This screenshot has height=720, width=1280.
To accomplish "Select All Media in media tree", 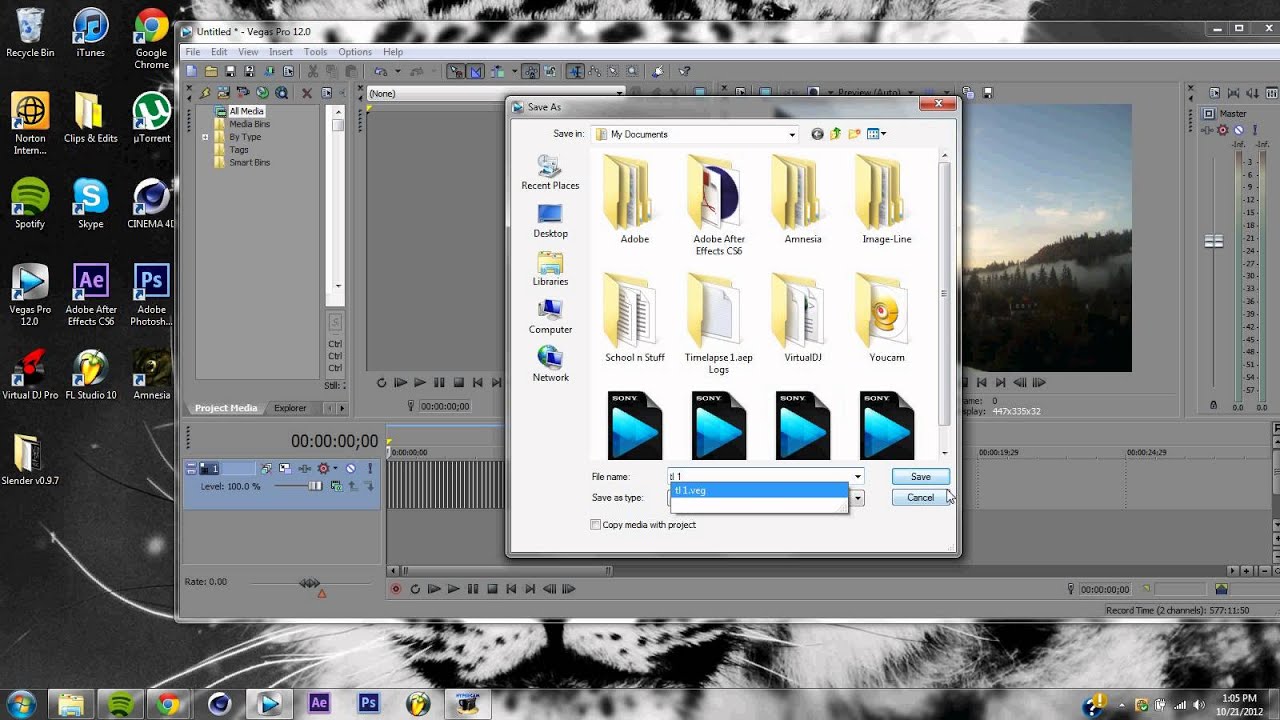I will [x=246, y=111].
